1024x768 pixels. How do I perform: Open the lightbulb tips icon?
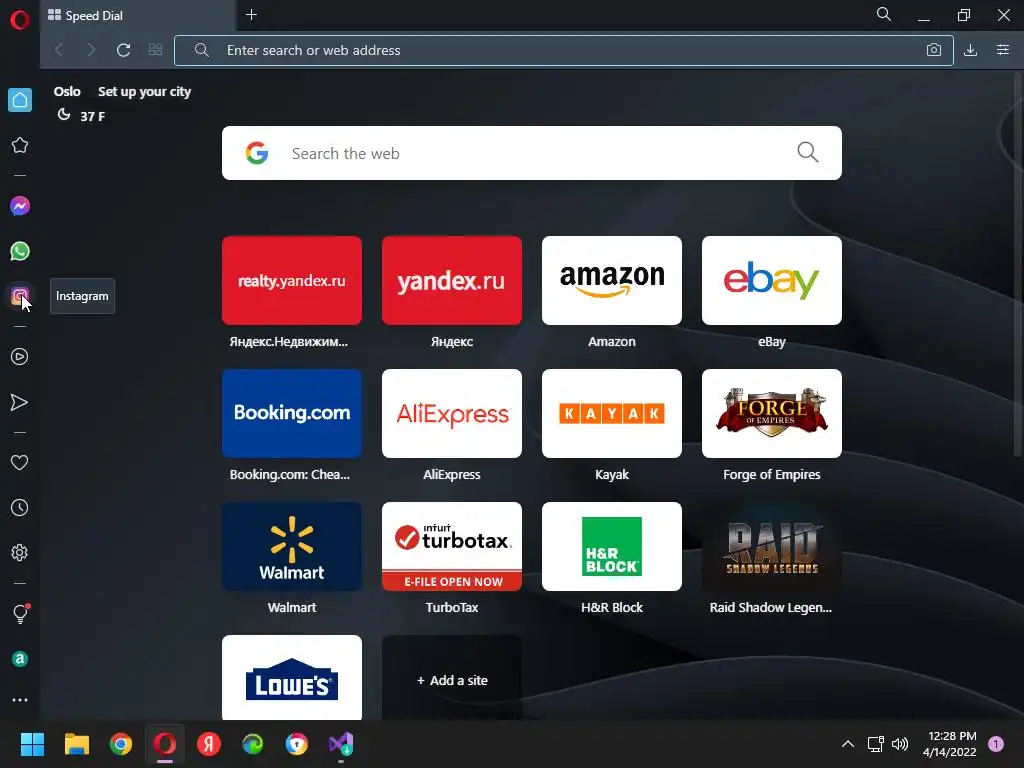[20, 614]
